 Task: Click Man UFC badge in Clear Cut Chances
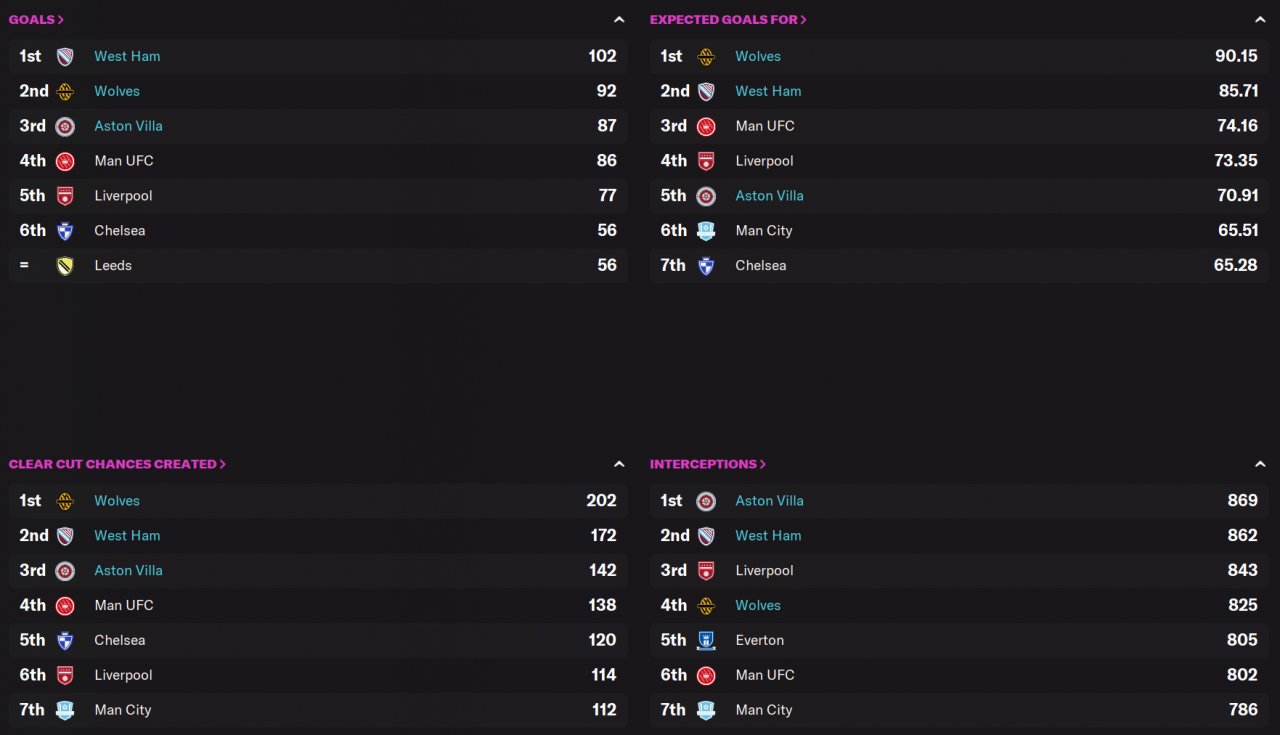pyautogui.click(x=65, y=606)
